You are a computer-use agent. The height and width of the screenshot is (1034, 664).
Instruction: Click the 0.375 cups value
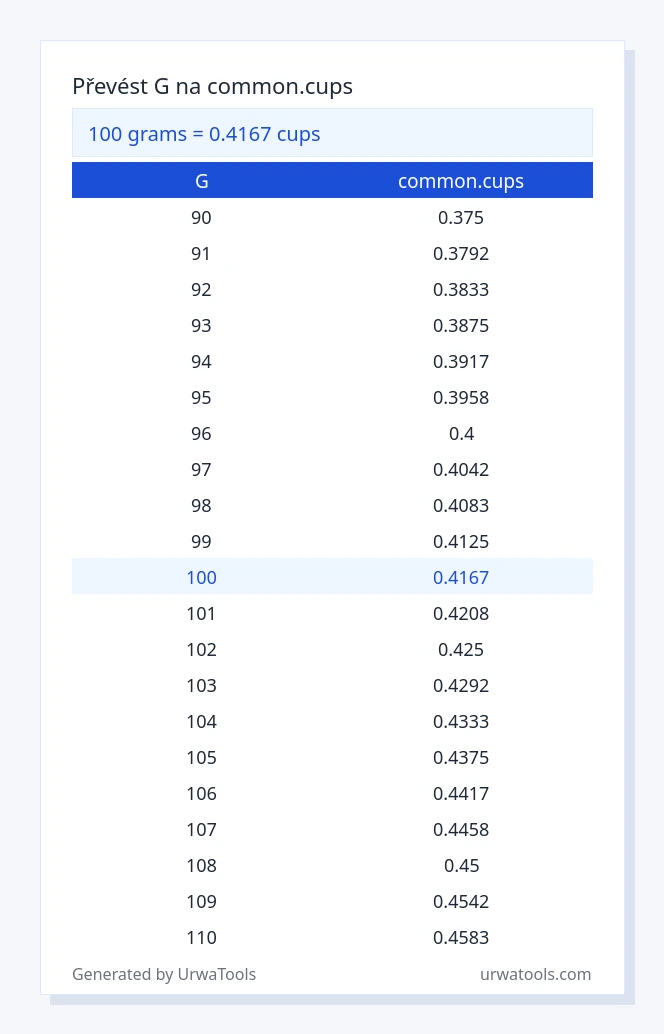(x=461, y=217)
